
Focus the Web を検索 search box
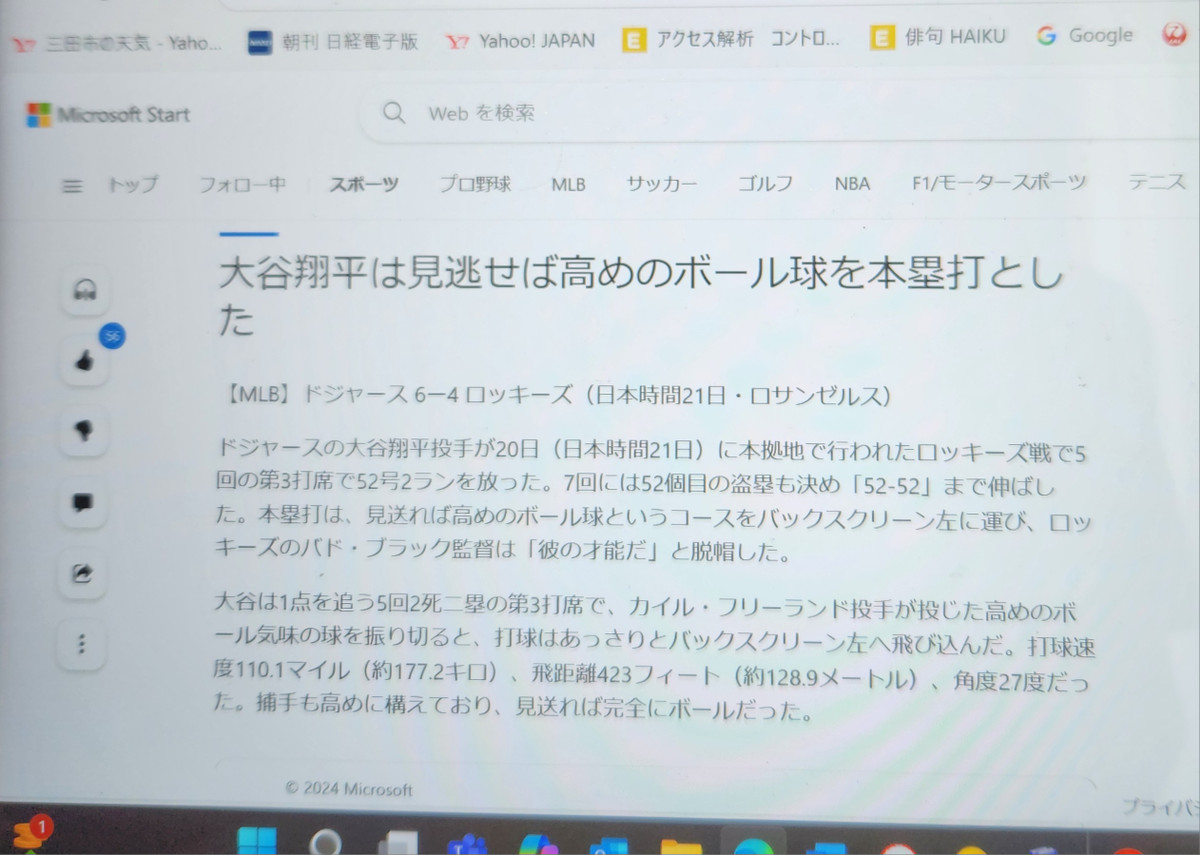pos(780,113)
